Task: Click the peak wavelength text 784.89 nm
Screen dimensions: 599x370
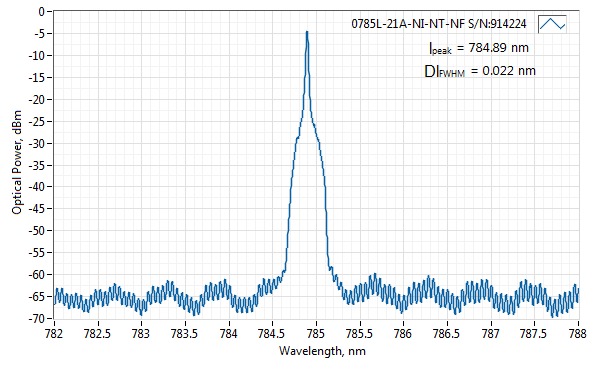Action: (499, 48)
